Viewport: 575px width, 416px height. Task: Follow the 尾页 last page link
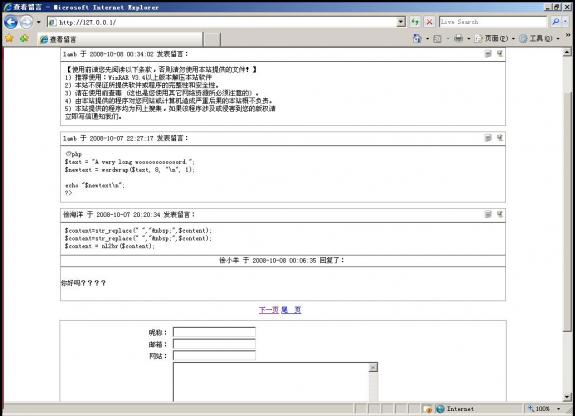click(292, 310)
